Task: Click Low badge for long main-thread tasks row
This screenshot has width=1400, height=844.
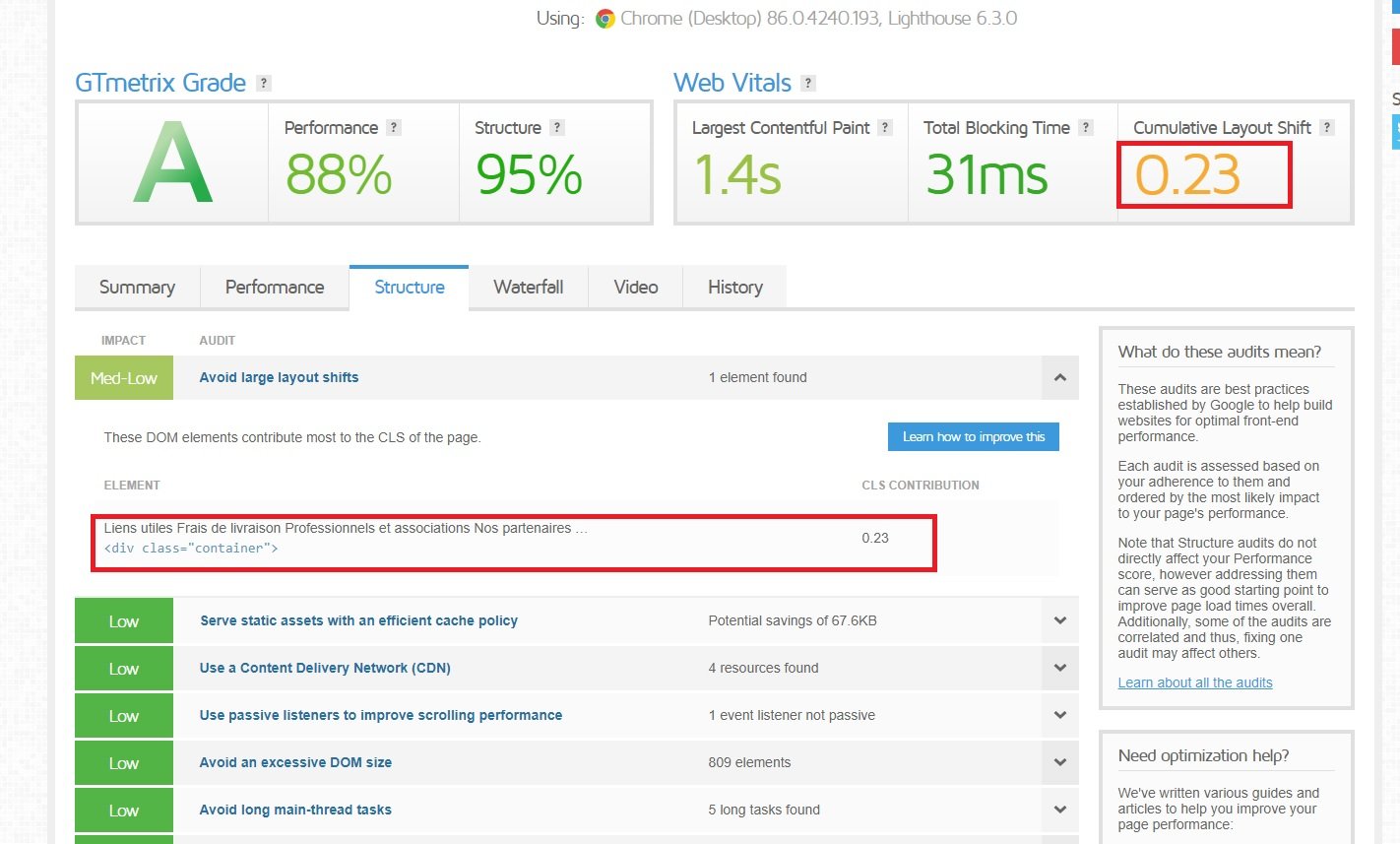Action: [x=124, y=811]
